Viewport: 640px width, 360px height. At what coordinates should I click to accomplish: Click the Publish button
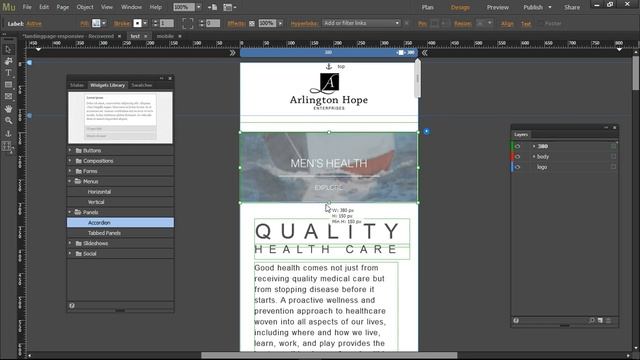coord(533,7)
